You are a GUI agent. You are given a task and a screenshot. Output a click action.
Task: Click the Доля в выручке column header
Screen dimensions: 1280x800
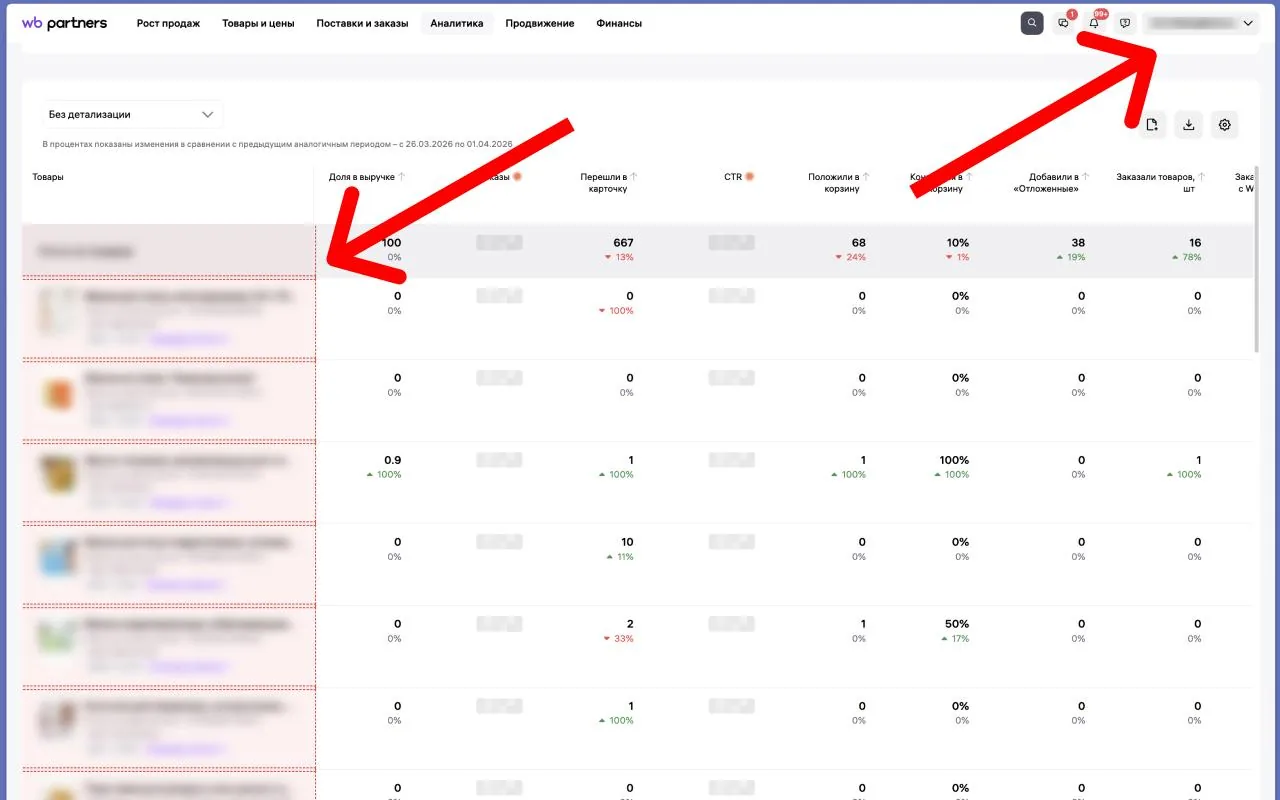[x=362, y=177]
